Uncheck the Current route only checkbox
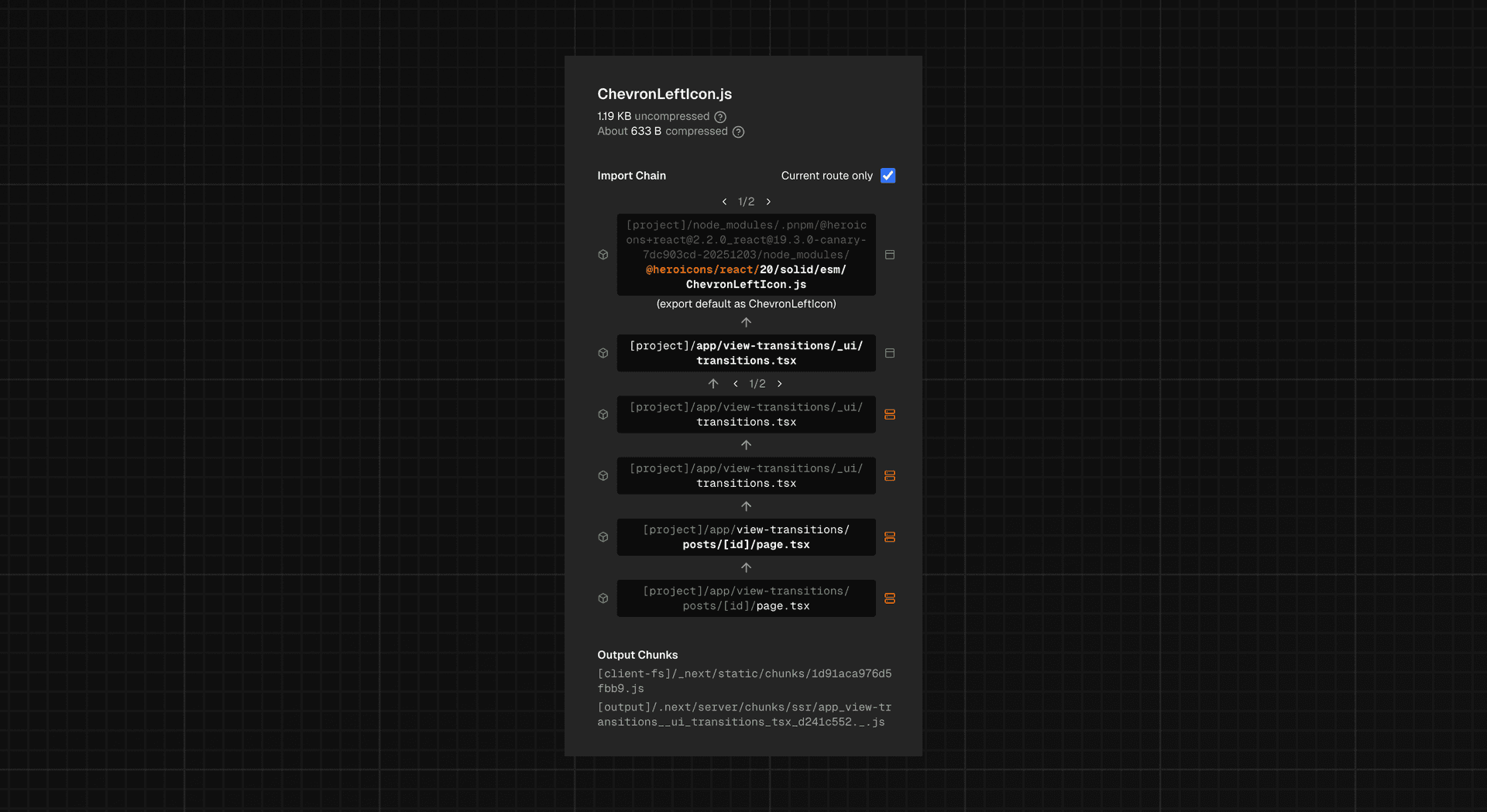1487x812 pixels. pyautogui.click(x=888, y=176)
